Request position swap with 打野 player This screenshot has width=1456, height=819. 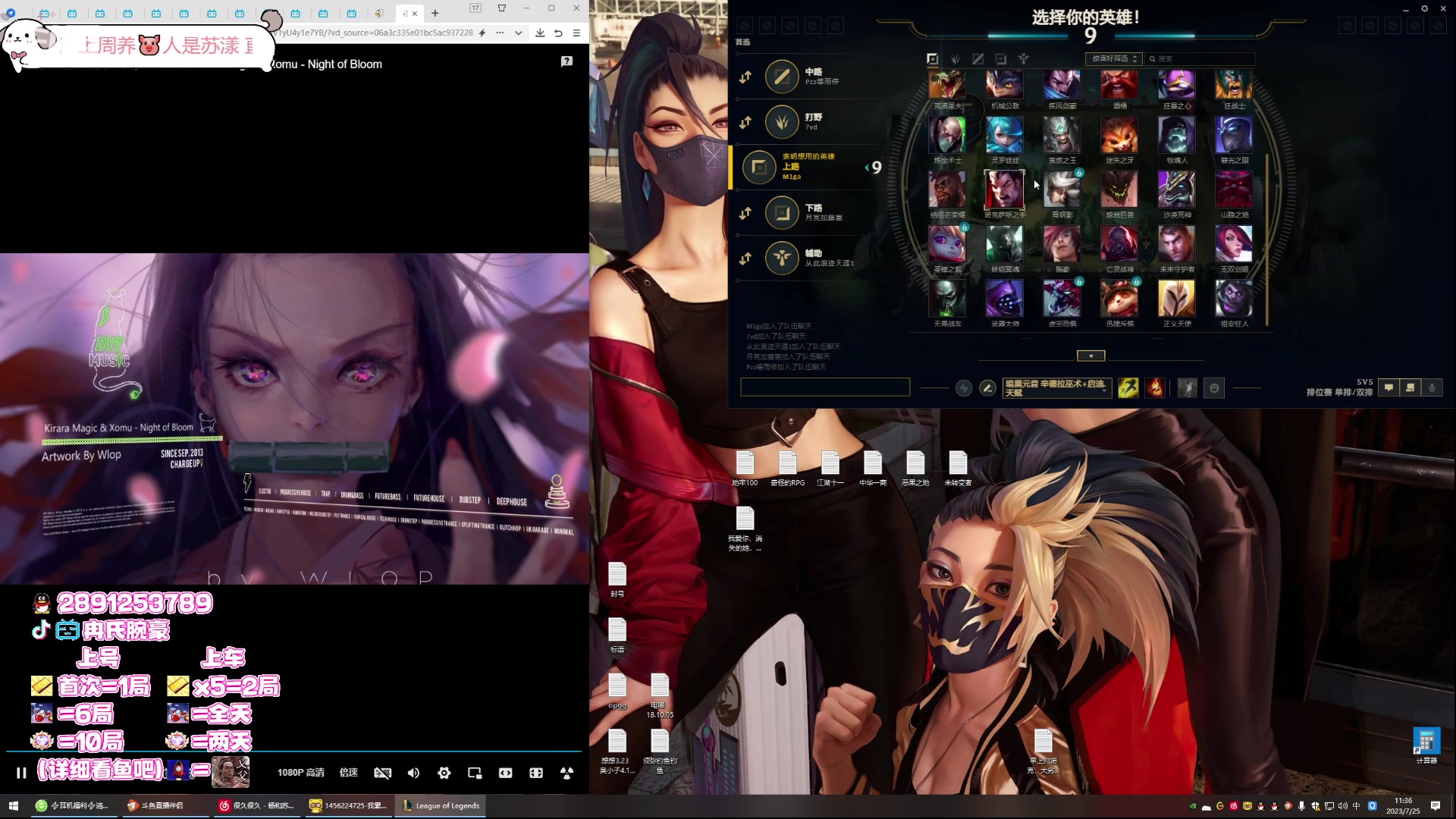pyautogui.click(x=745, y=122)
